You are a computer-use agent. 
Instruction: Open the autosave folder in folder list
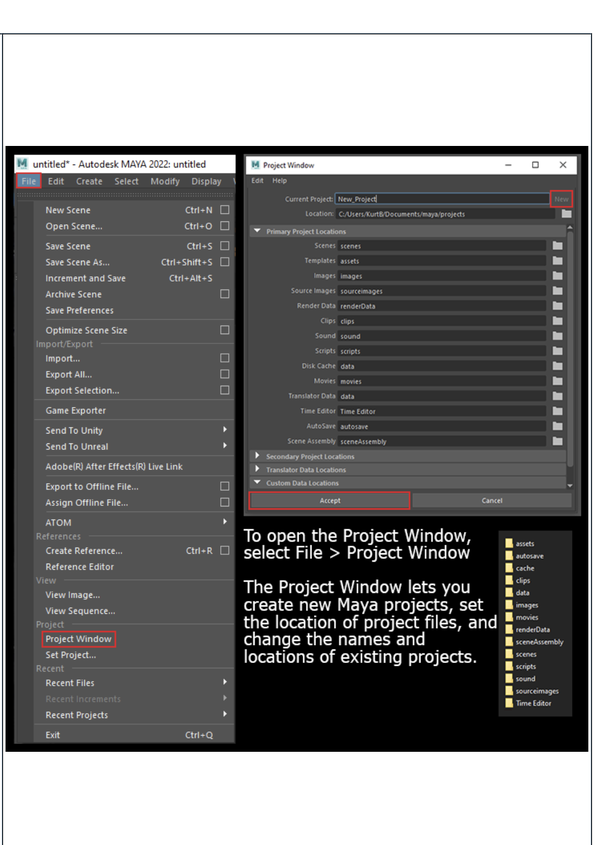pyautogui.click(x=525, y=556)
